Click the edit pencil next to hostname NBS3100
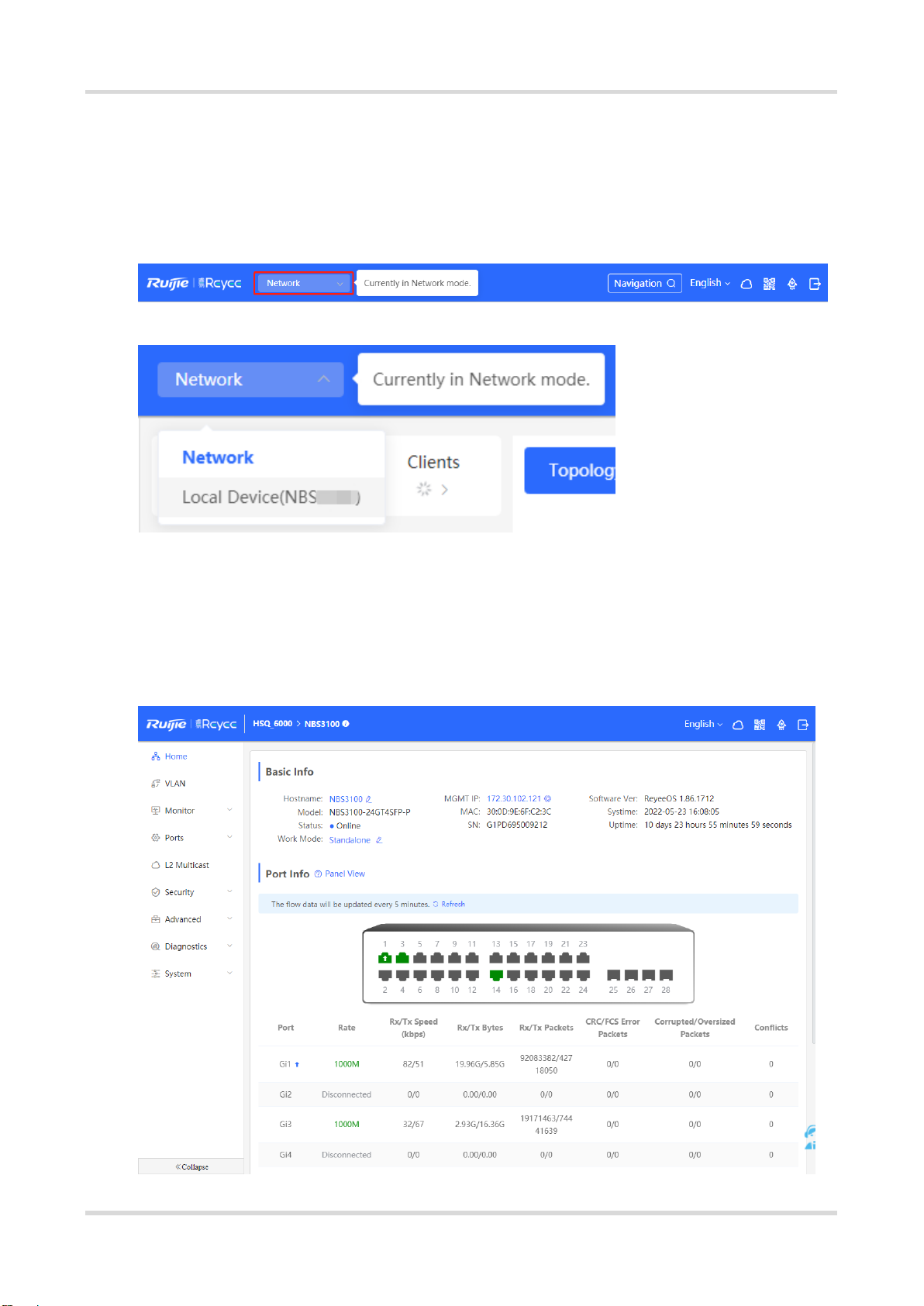Viewport: 924px width, 1306px height. pyautogui.click(x=368, y=799)
